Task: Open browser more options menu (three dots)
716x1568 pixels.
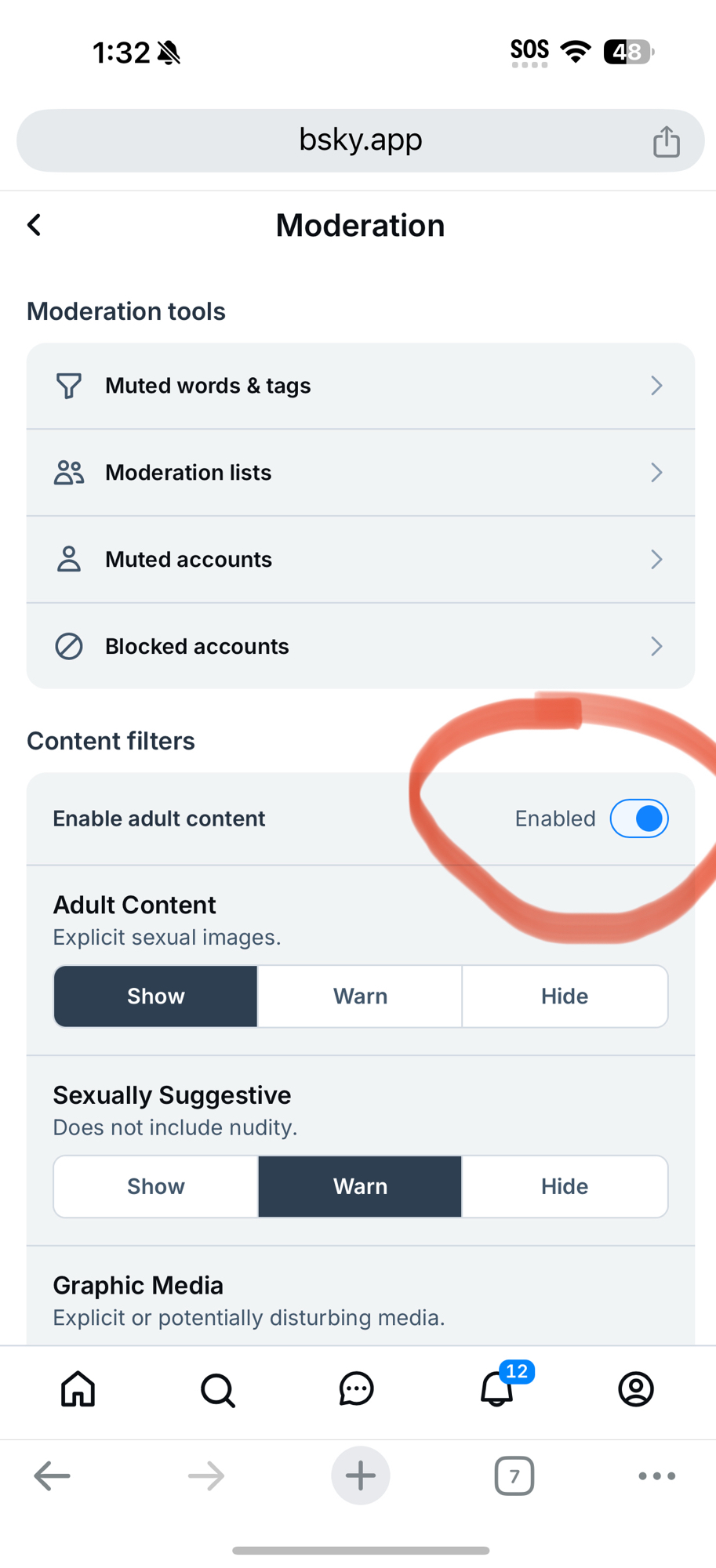Action: pos(656,1475)
